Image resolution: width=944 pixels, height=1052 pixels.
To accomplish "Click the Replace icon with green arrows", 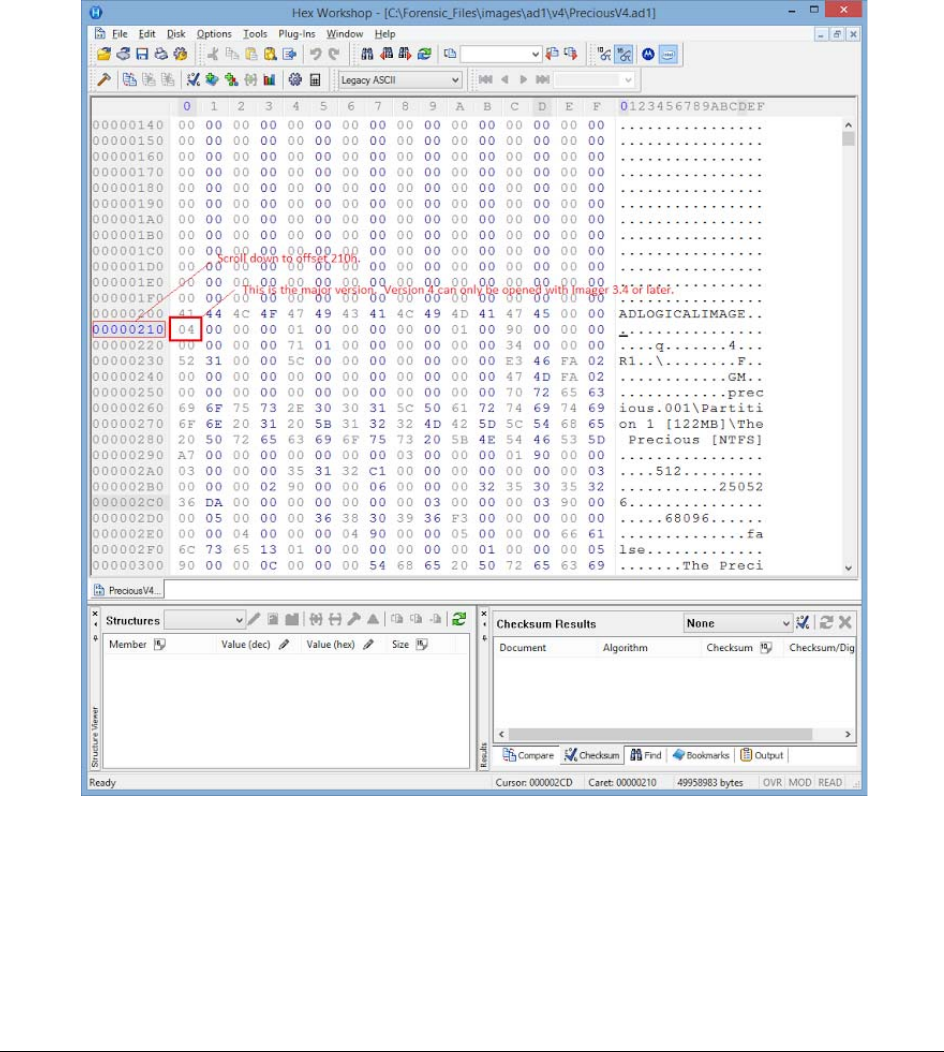I will (424, 54).
